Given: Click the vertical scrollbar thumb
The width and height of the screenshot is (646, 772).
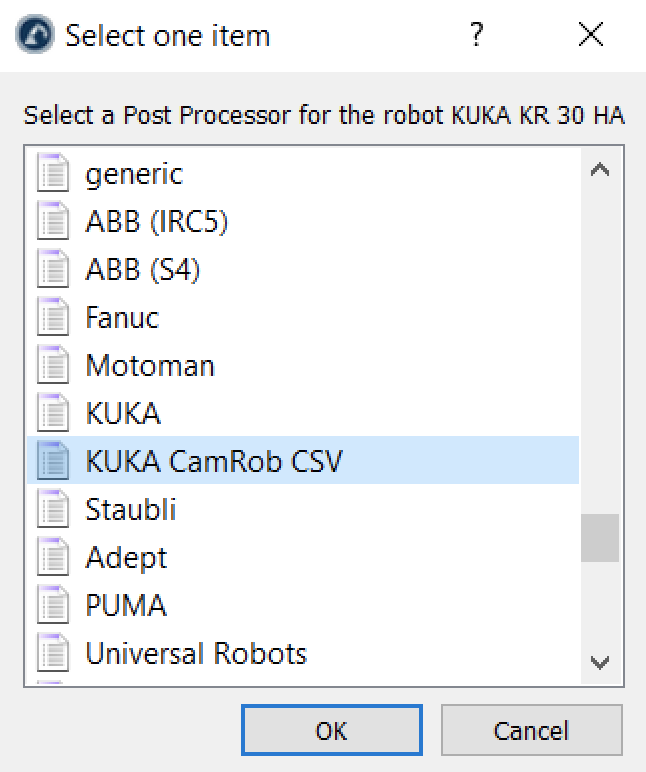Looking at the screenshot, I should [x=600, y=538].
